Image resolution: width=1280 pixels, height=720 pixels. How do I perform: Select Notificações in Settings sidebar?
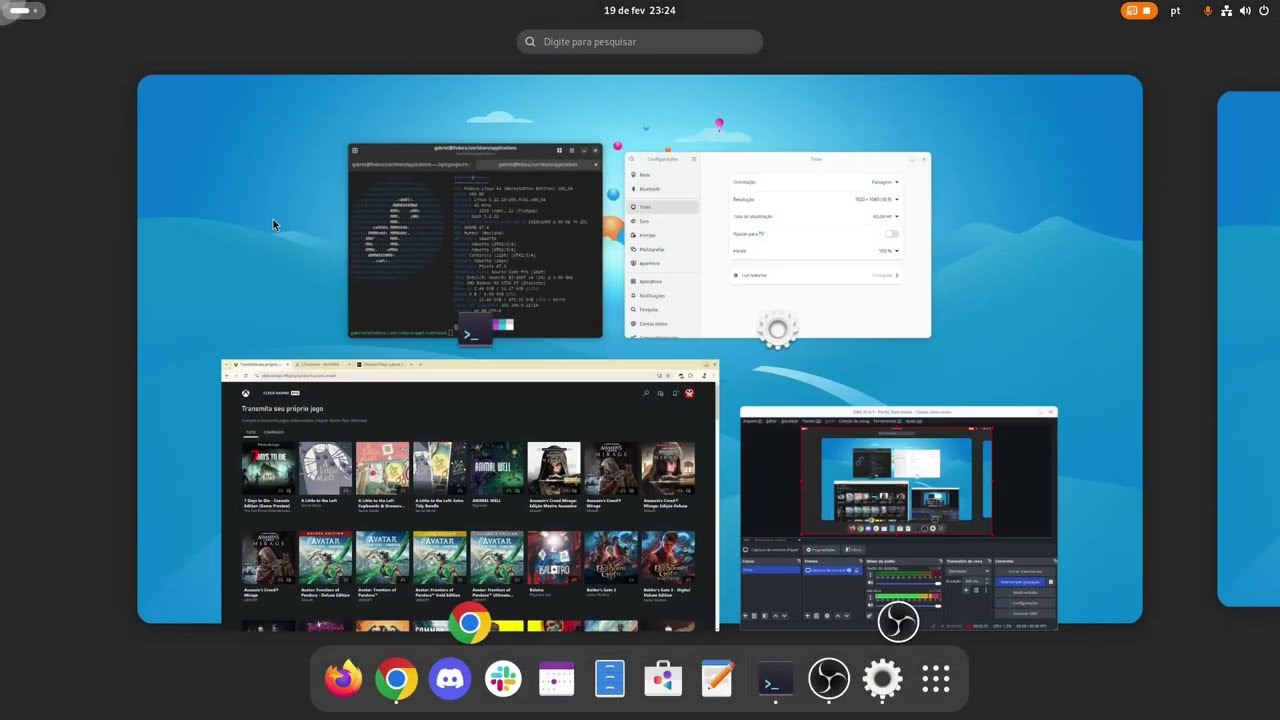tap(662, 296)
